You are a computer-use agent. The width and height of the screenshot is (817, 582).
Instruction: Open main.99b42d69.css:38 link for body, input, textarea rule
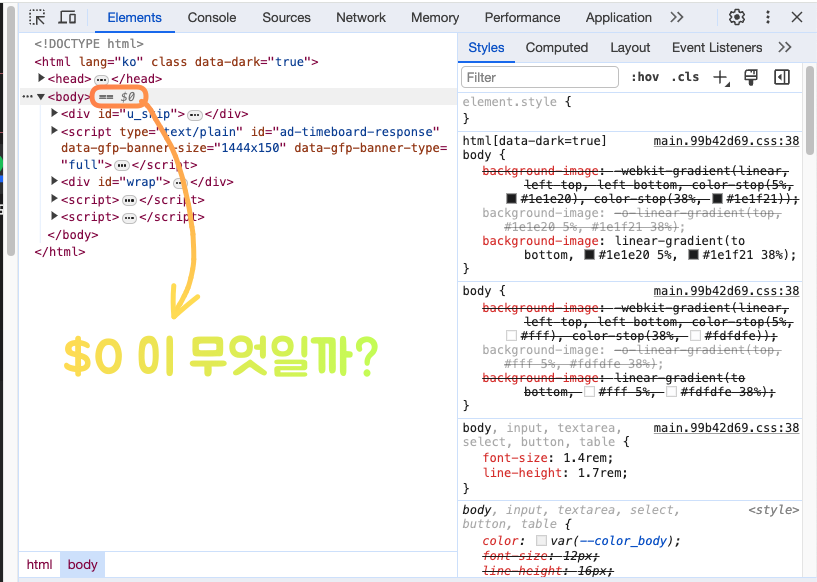point(726,428)
